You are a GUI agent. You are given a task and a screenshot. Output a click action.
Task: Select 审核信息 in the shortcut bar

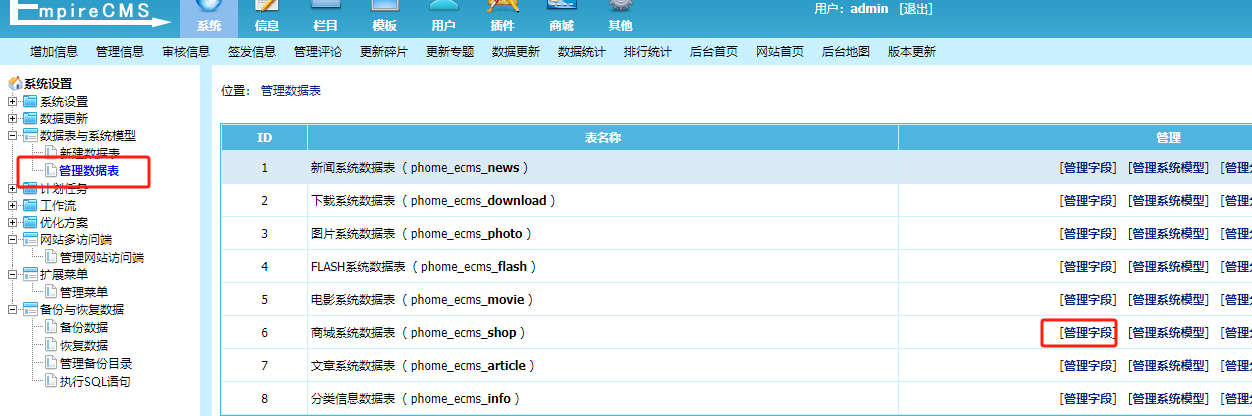click(x=186, y=52)
